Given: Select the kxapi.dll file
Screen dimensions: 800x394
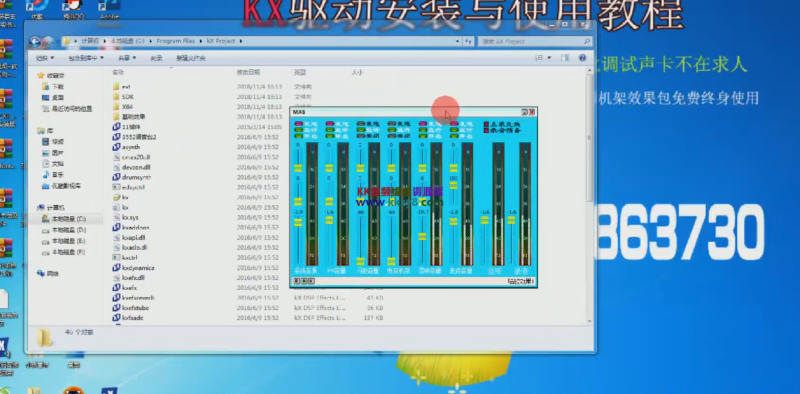Looking at the screenshot, I should [130, 237].
